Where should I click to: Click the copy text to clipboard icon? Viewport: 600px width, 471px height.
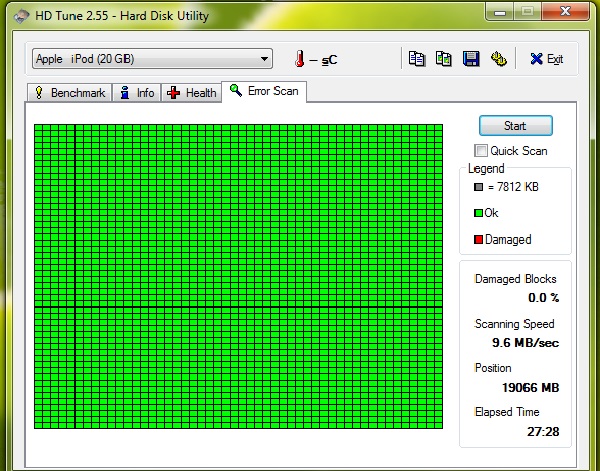coord(417,59)
